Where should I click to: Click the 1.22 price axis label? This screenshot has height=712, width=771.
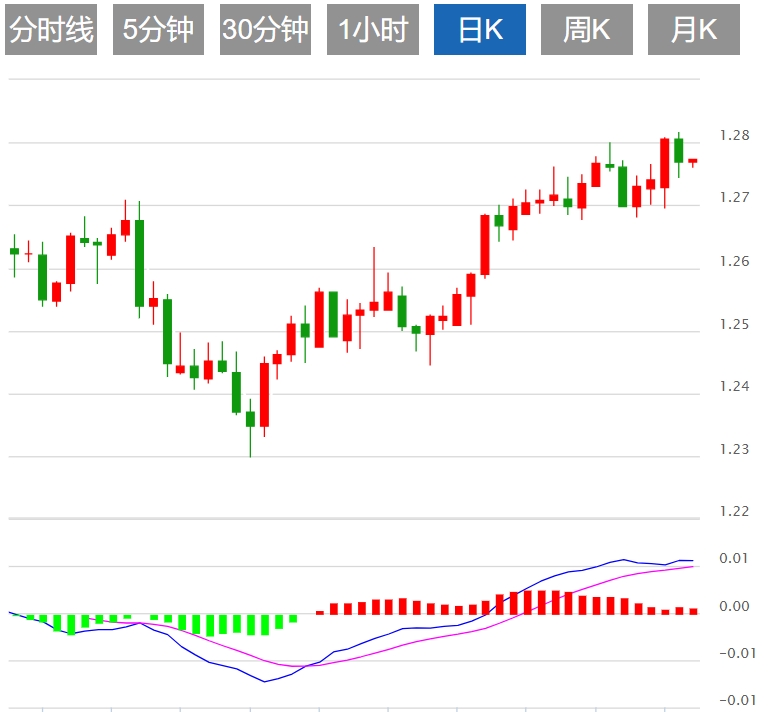pyautogui.click(x=735, y=511)
